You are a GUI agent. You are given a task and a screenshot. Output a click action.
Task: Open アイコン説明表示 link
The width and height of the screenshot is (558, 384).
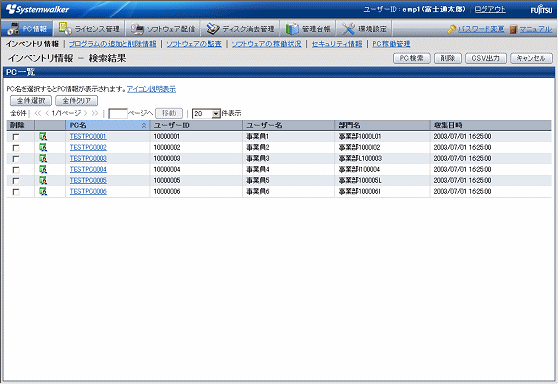pyautogui.click(x=151, y=89)
